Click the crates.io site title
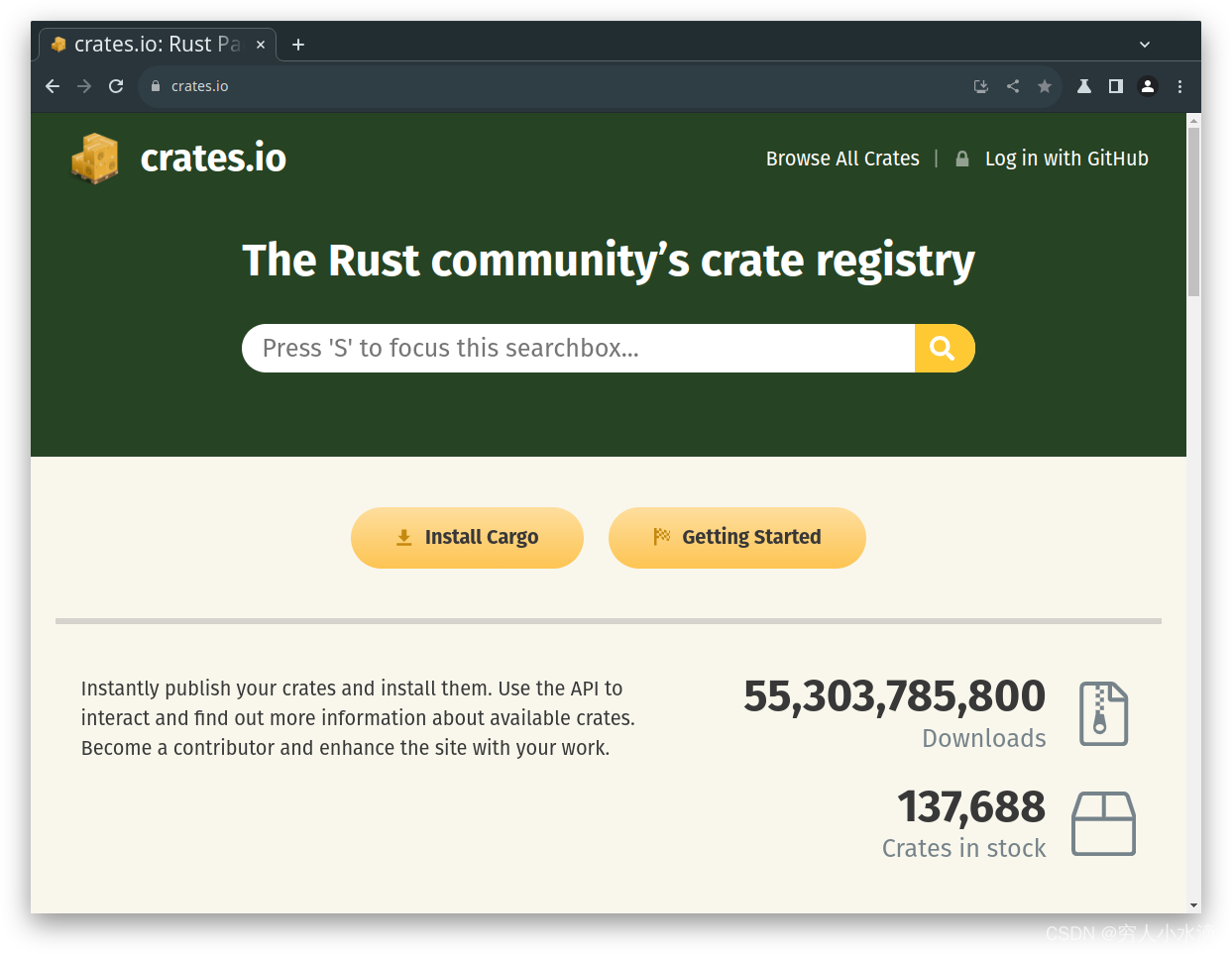Viewport: 1232px width, 954px height. point(213,159)
